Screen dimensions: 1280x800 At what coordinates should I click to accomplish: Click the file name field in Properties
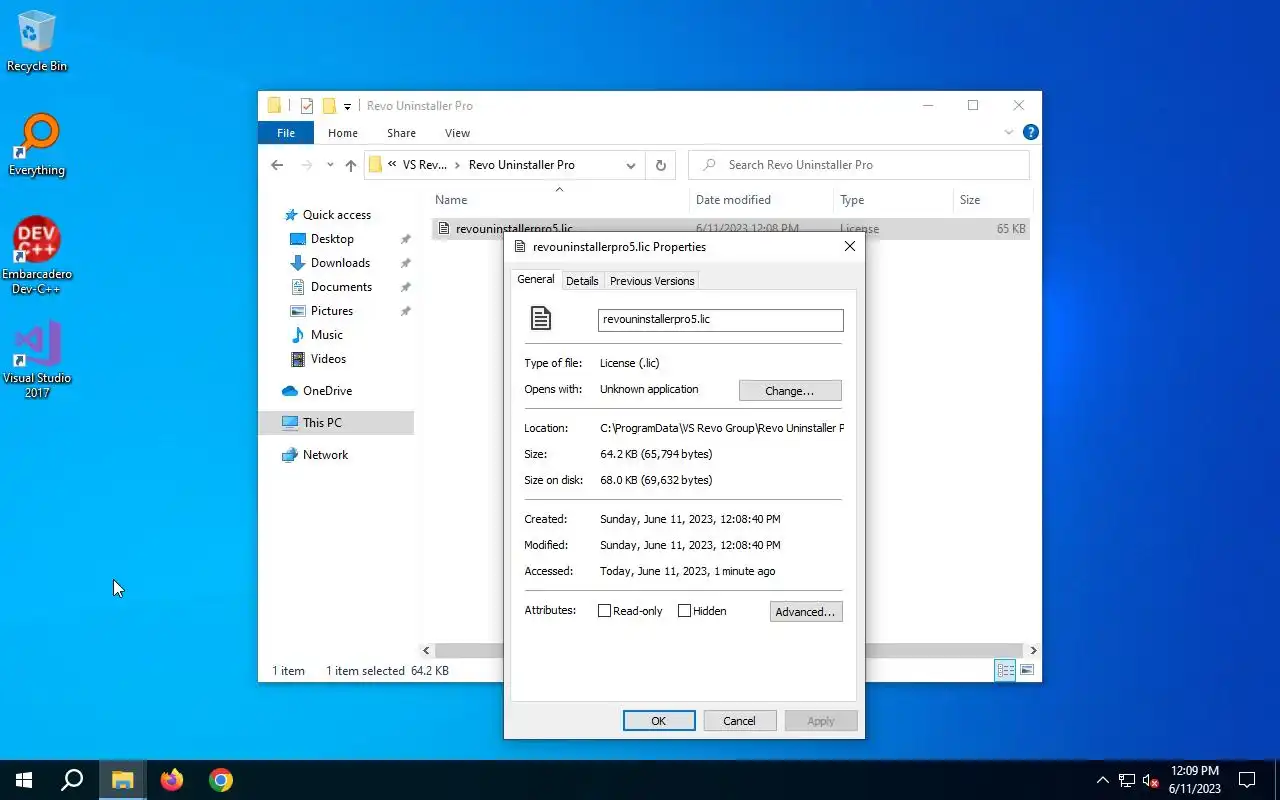click(x=720, y=320)
